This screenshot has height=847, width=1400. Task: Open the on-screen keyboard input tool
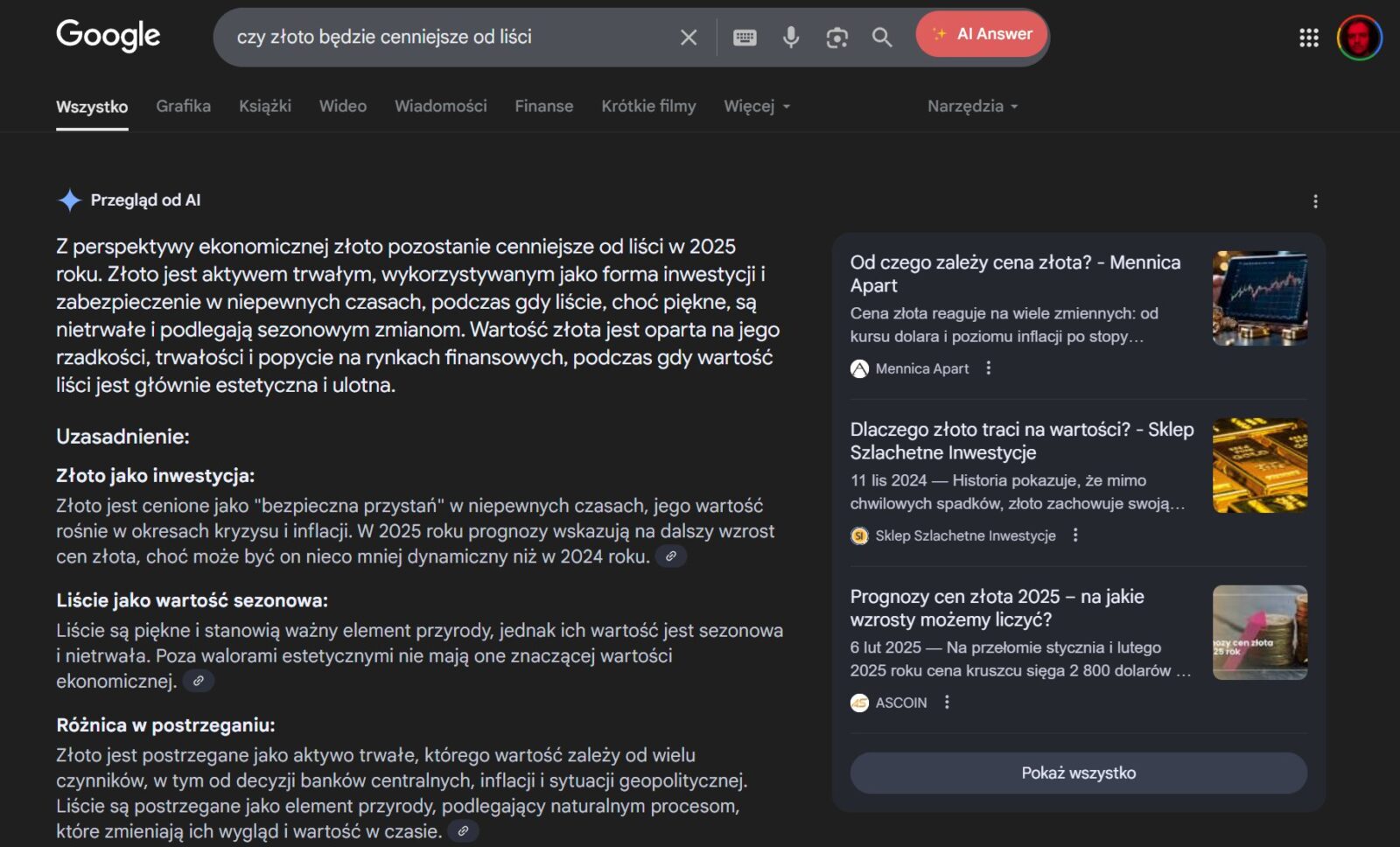pyautogui.click(x=745, y=37)
